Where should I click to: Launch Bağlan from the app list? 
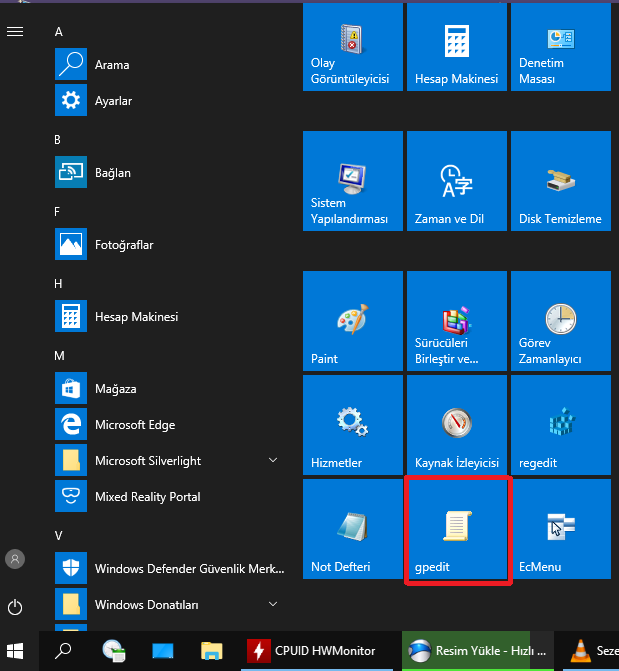171,172
